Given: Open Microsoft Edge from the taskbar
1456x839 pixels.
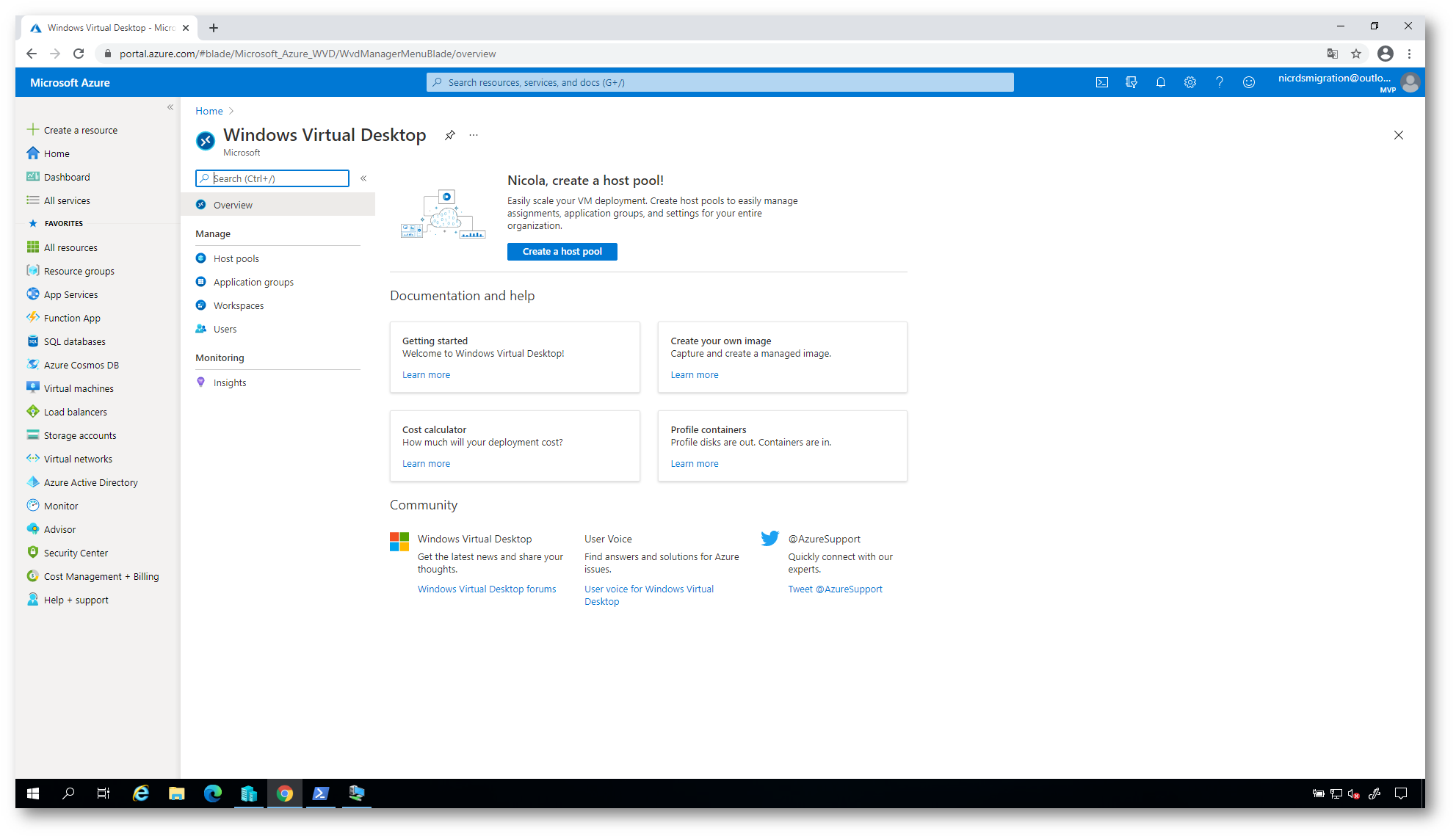Looking at the screenshot, I should (212, 793).
